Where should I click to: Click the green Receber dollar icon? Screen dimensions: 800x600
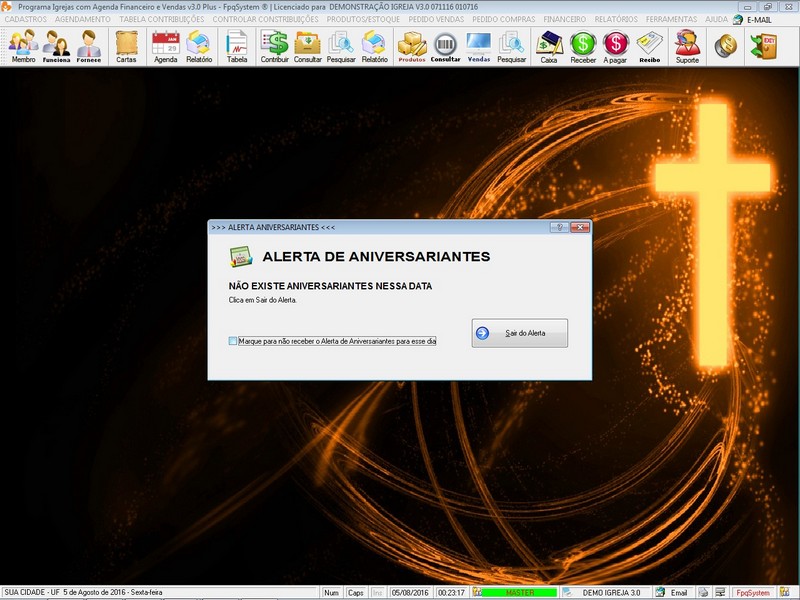(583, 46)
